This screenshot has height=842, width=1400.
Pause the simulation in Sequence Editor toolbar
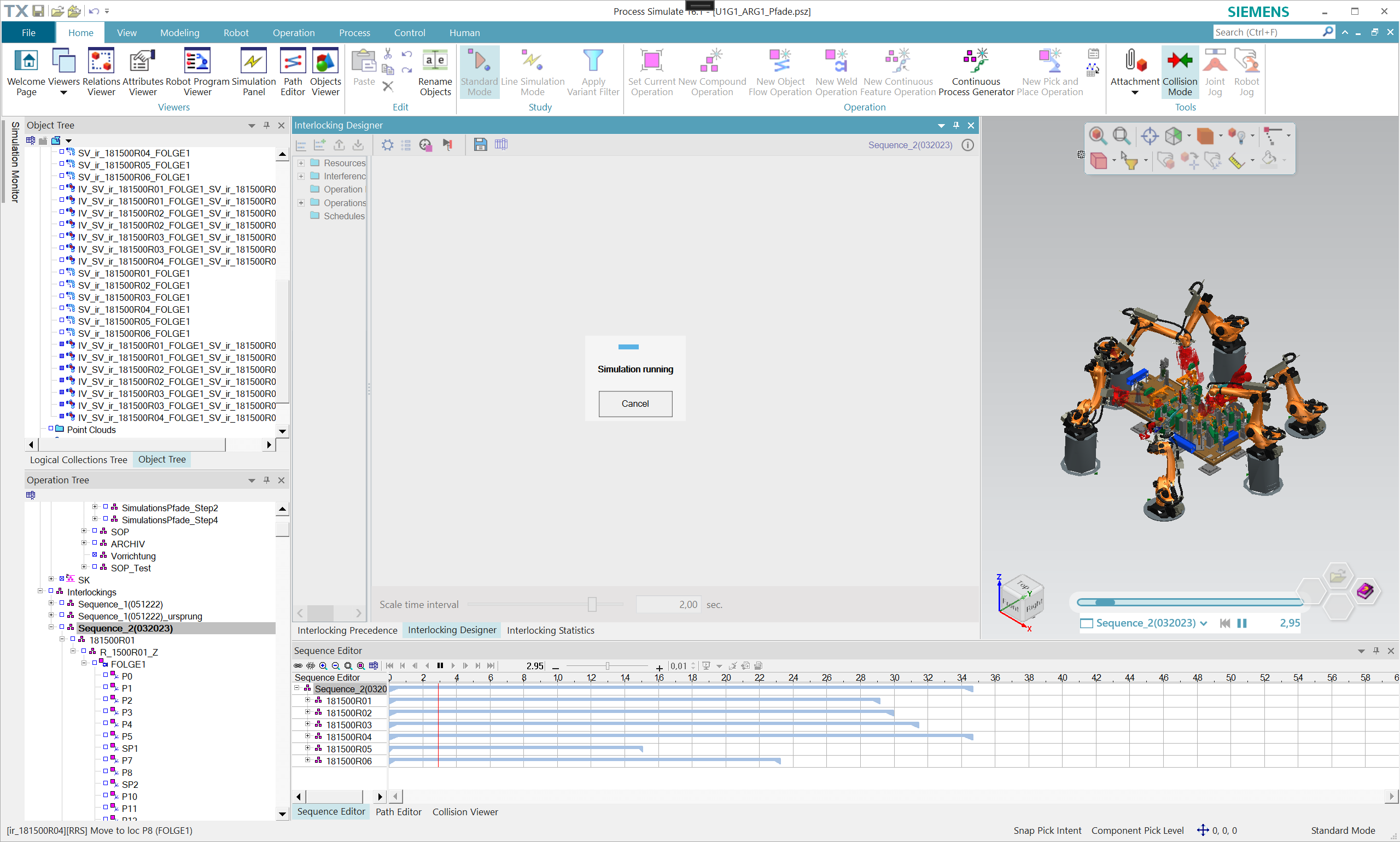point(440,666)
